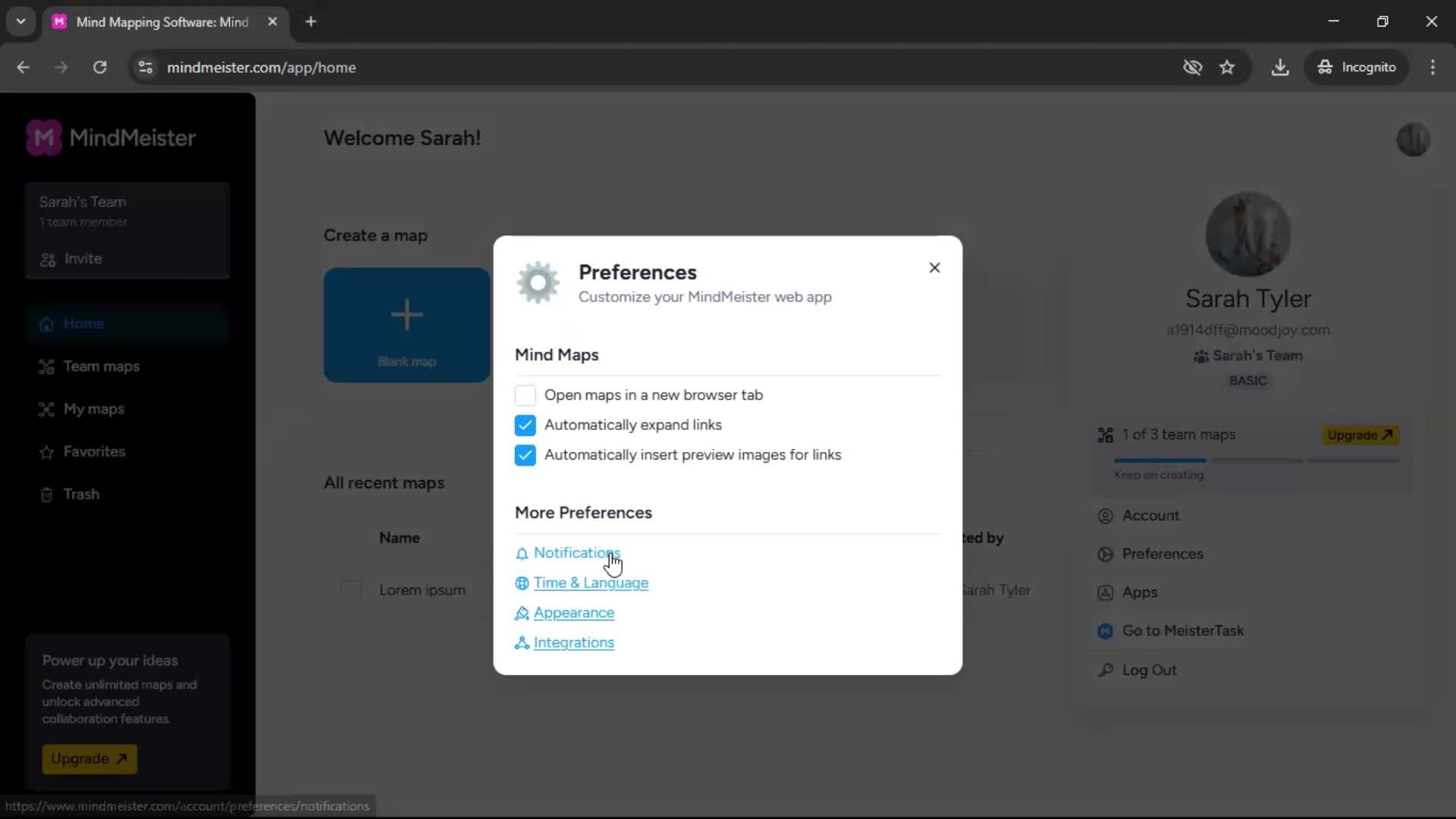Open the Time & Language link
The image size is (1456, 819).
click(x=591, y=582)
